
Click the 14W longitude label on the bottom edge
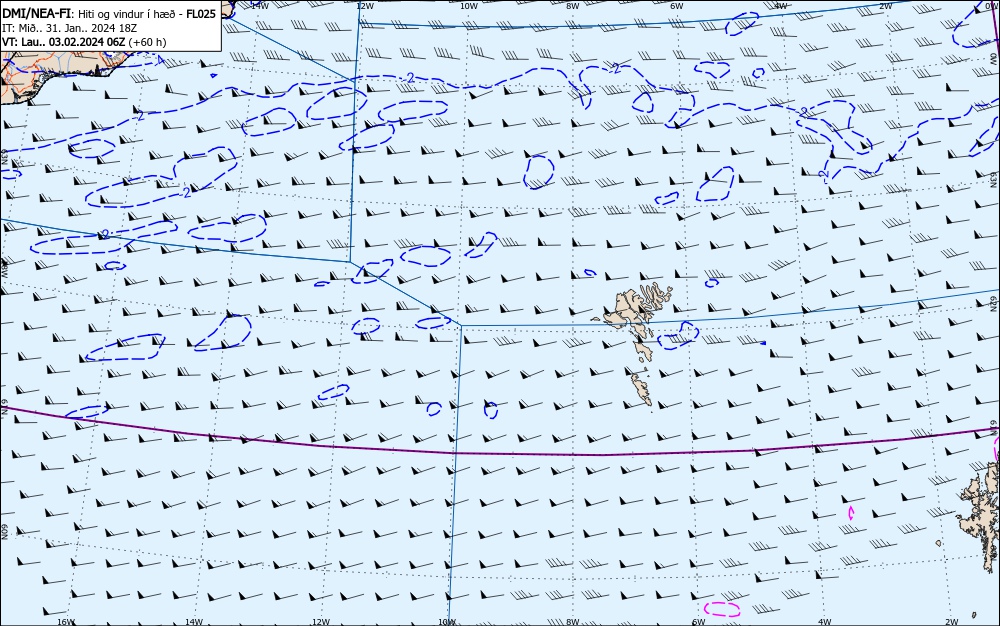tap(194, 622)
